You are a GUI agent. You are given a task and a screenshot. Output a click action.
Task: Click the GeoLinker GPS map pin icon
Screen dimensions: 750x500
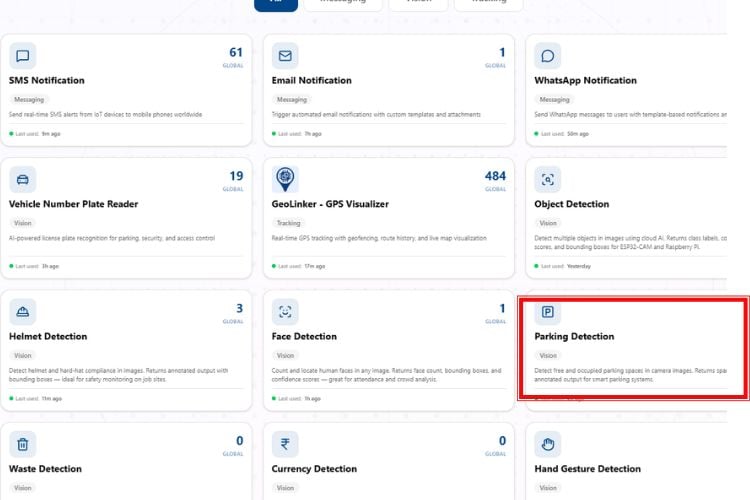(285, 179)
